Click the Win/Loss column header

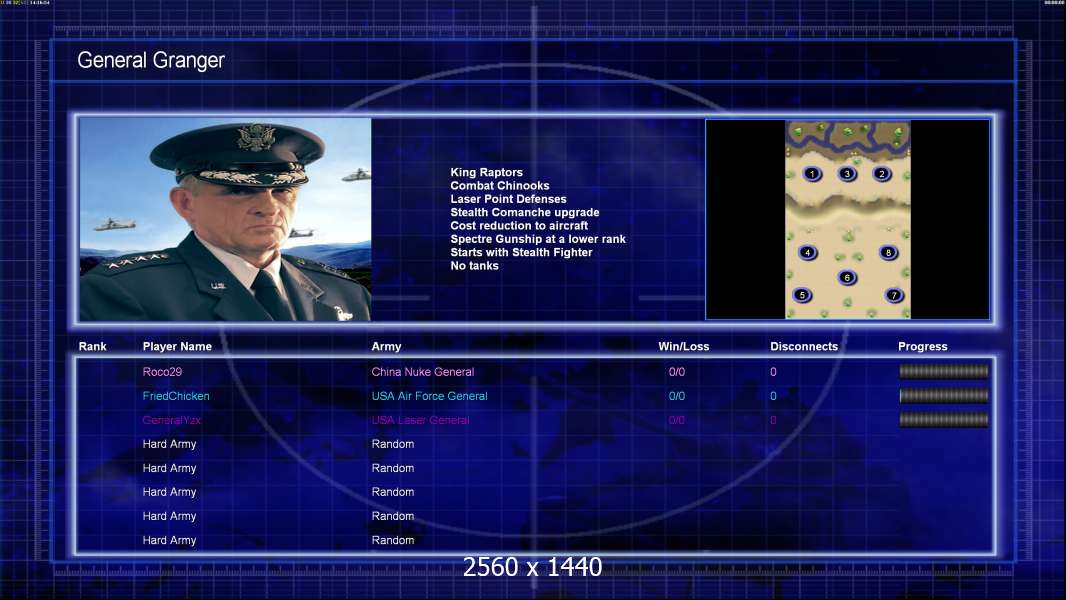click(x=683, y=347)
